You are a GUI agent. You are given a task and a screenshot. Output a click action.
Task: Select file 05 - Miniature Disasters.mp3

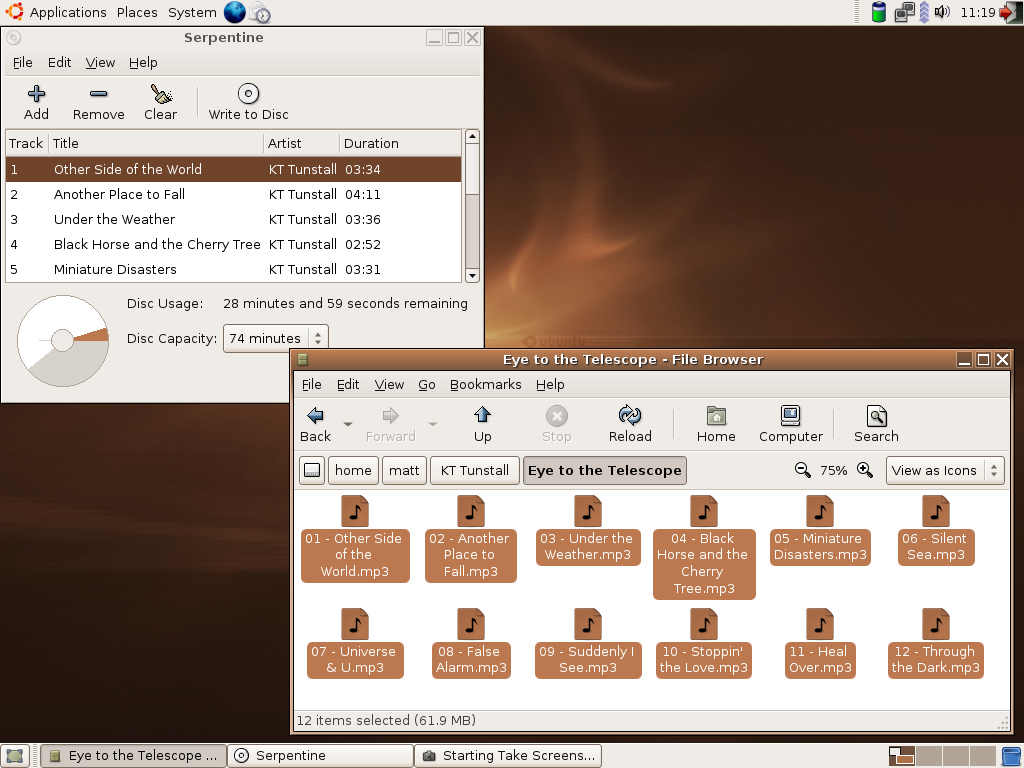point(820,530)
